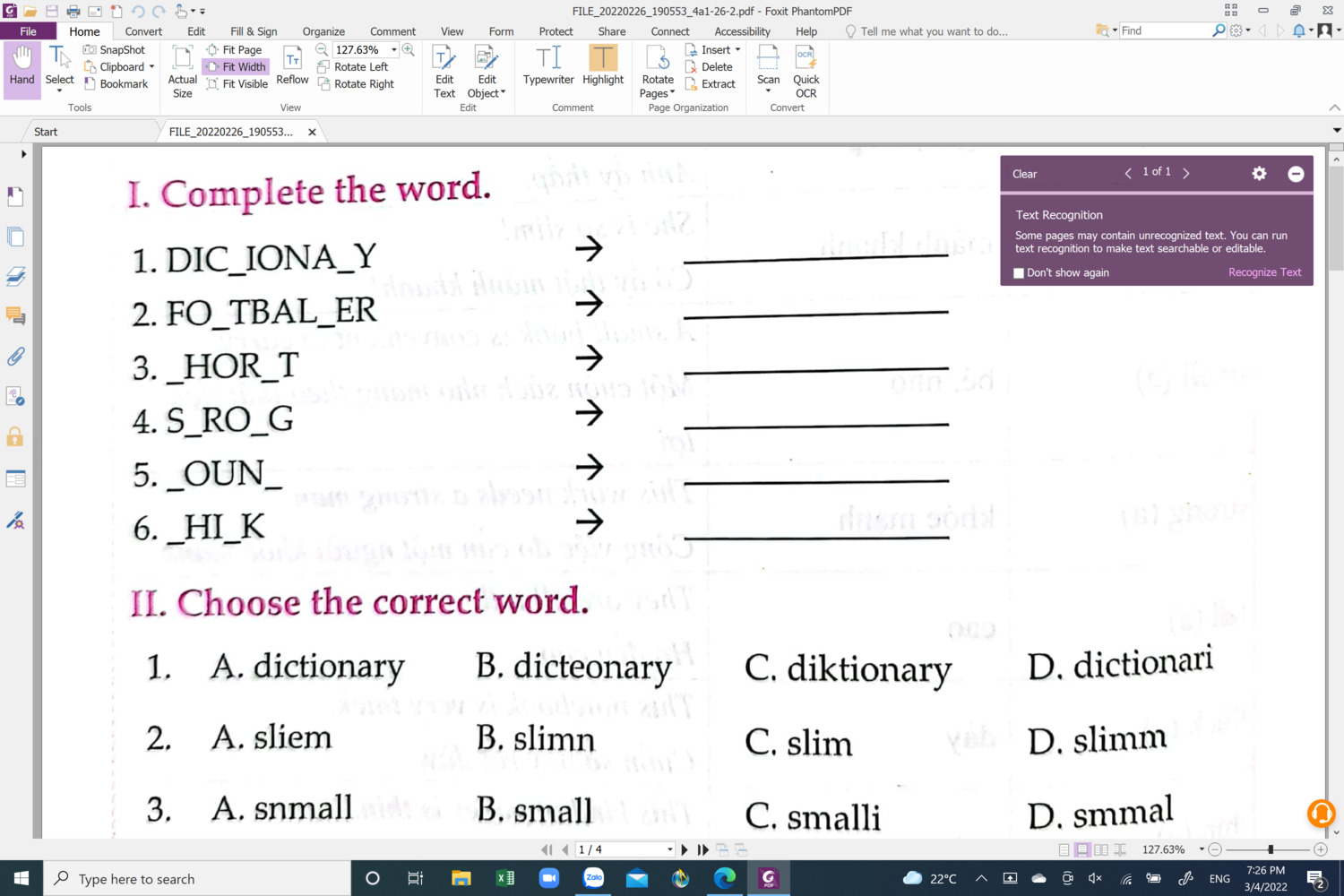Image resolution: width=1344 pixels, height=896 pixels.
Task: Expand the left navigation panel arrow
Action: click(x=23, y=154)
